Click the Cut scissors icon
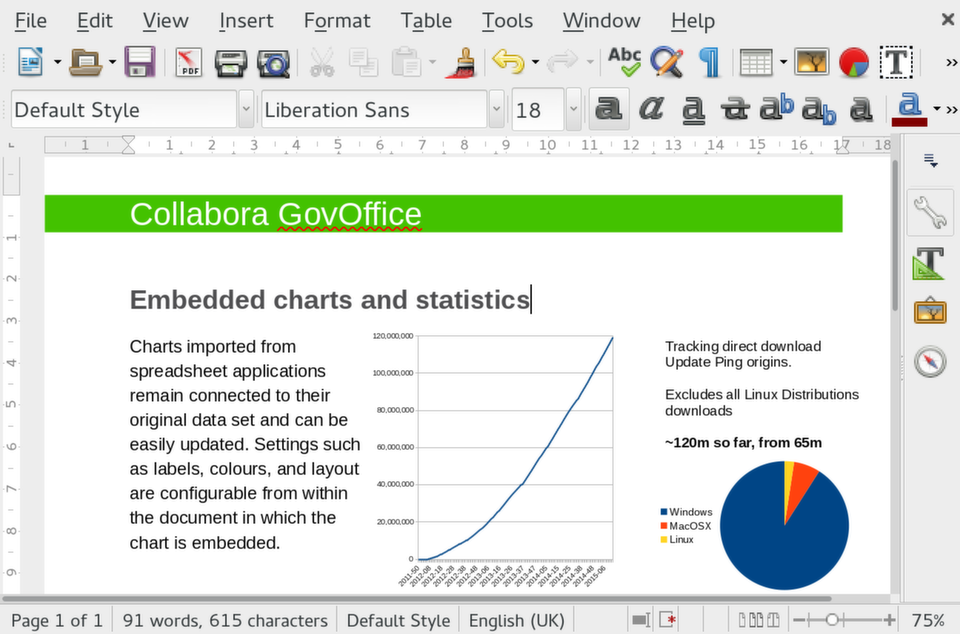Image resolution: width=960 pixels, height=634 pixels. (322, 62)
